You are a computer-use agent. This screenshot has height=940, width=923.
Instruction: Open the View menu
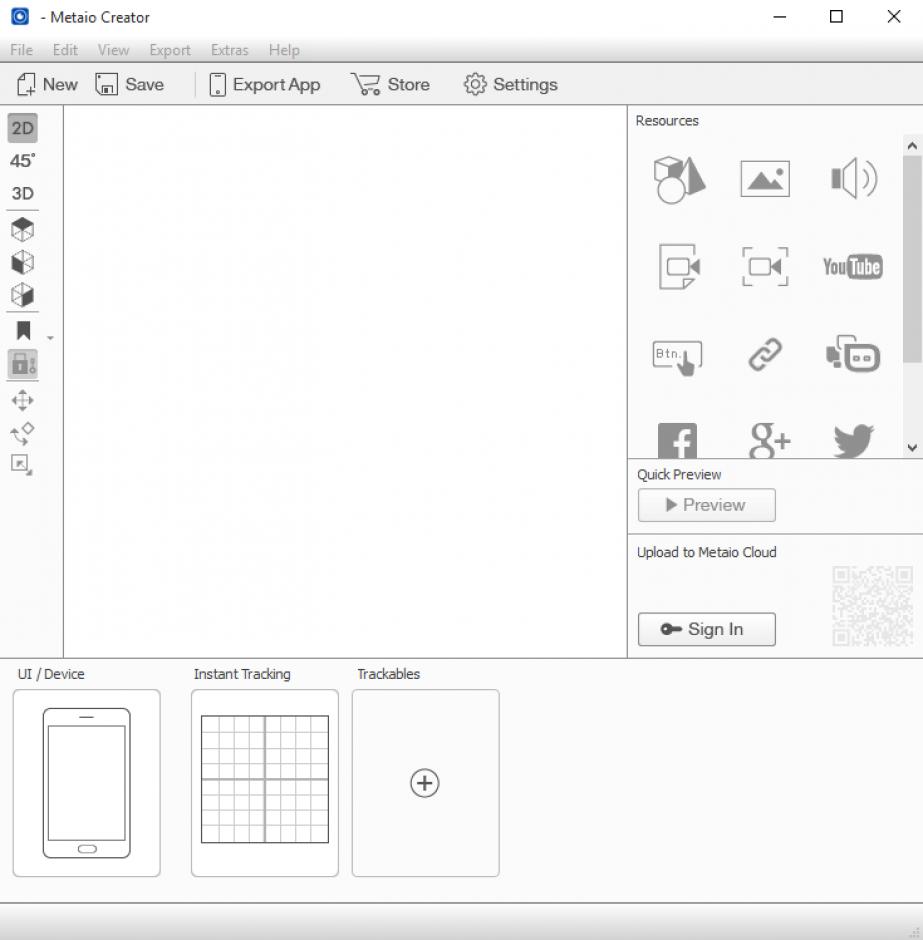113,50
